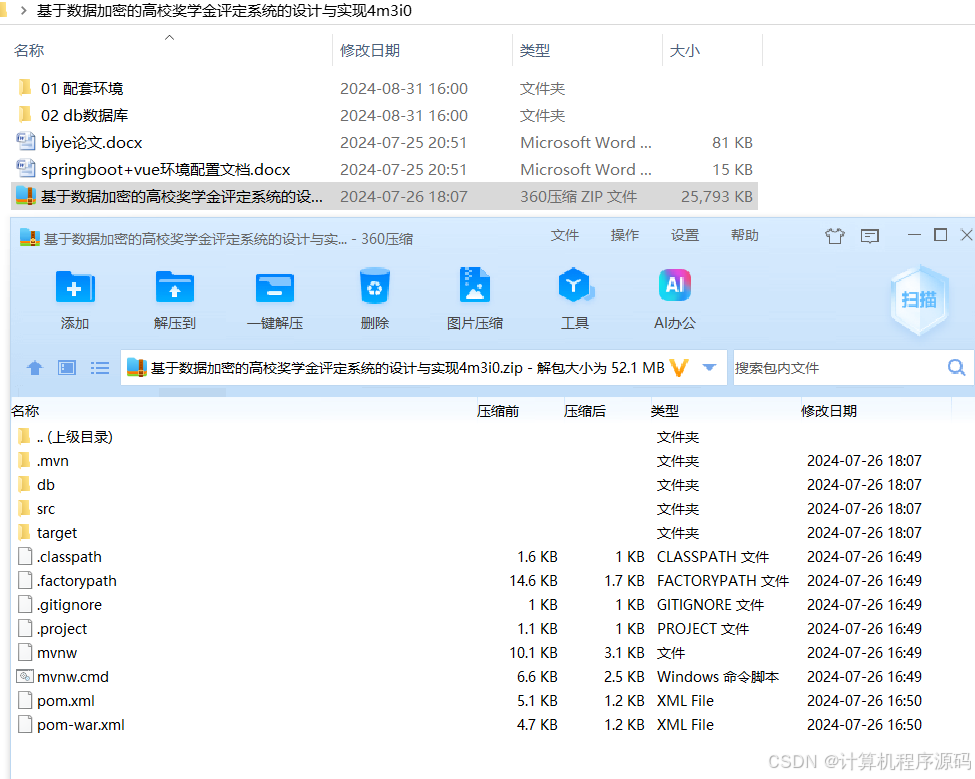Start the 扫描 scan function

click(918, 300)
